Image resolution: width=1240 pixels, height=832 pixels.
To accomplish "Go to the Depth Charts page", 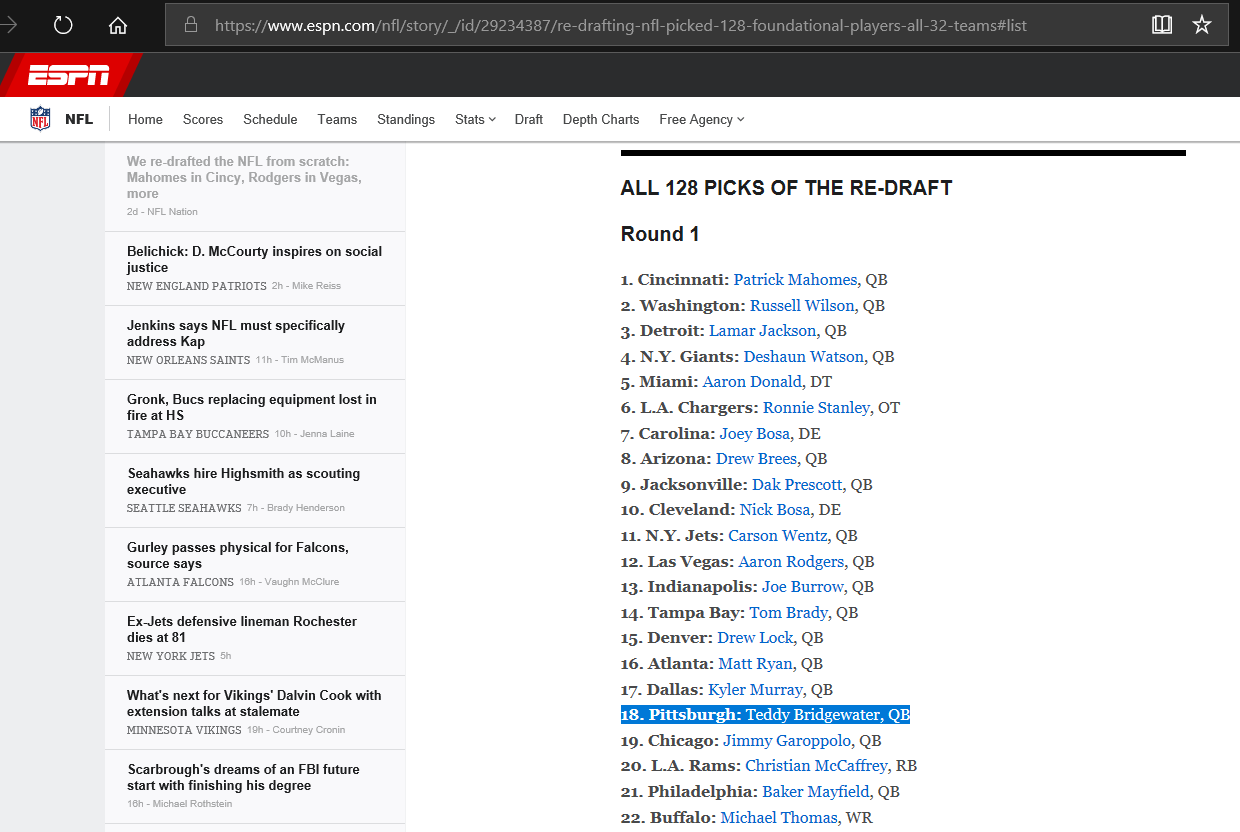I will pyautogui.click(x=600, y=119).
